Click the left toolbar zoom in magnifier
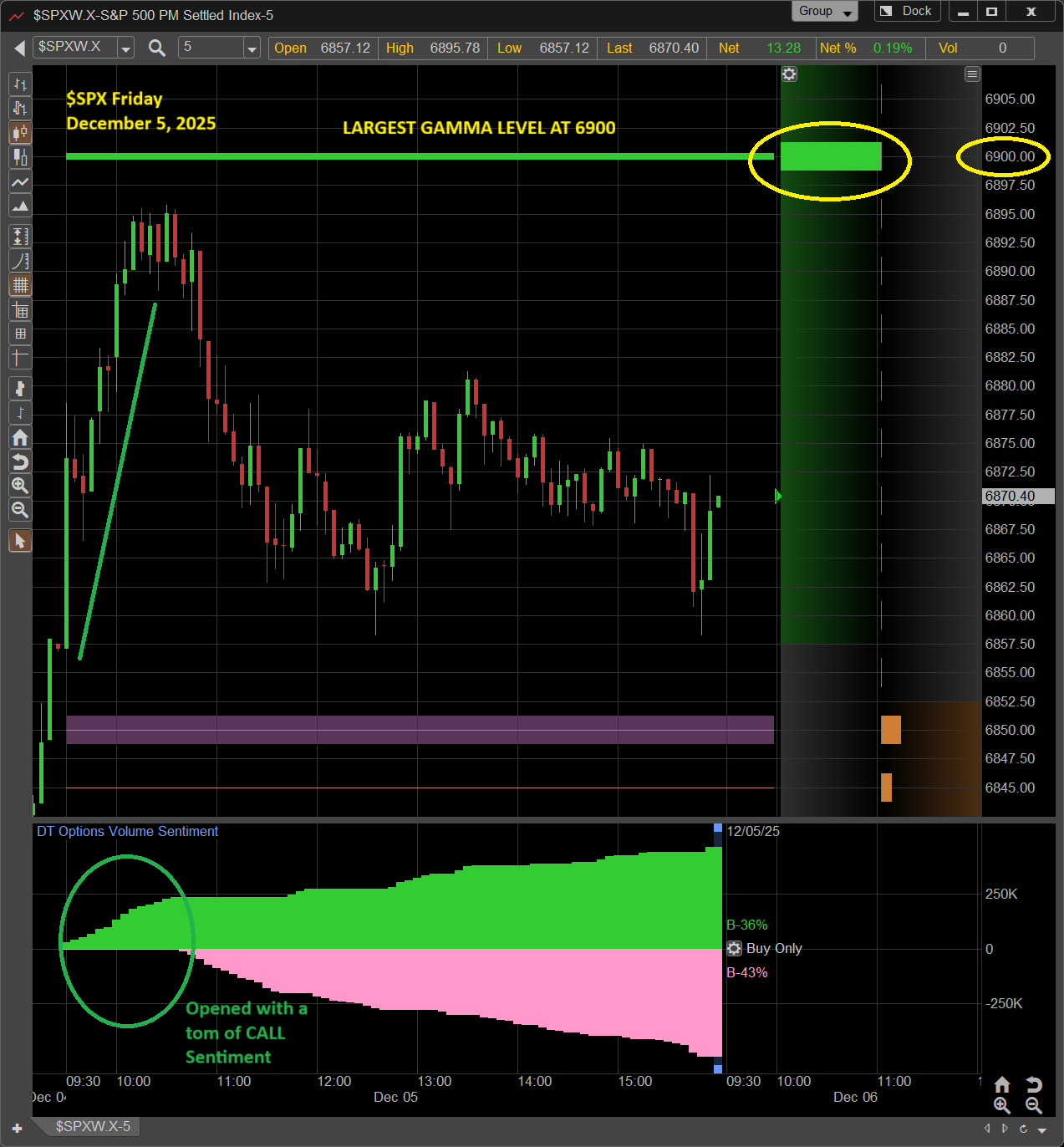 pos(19,485)
